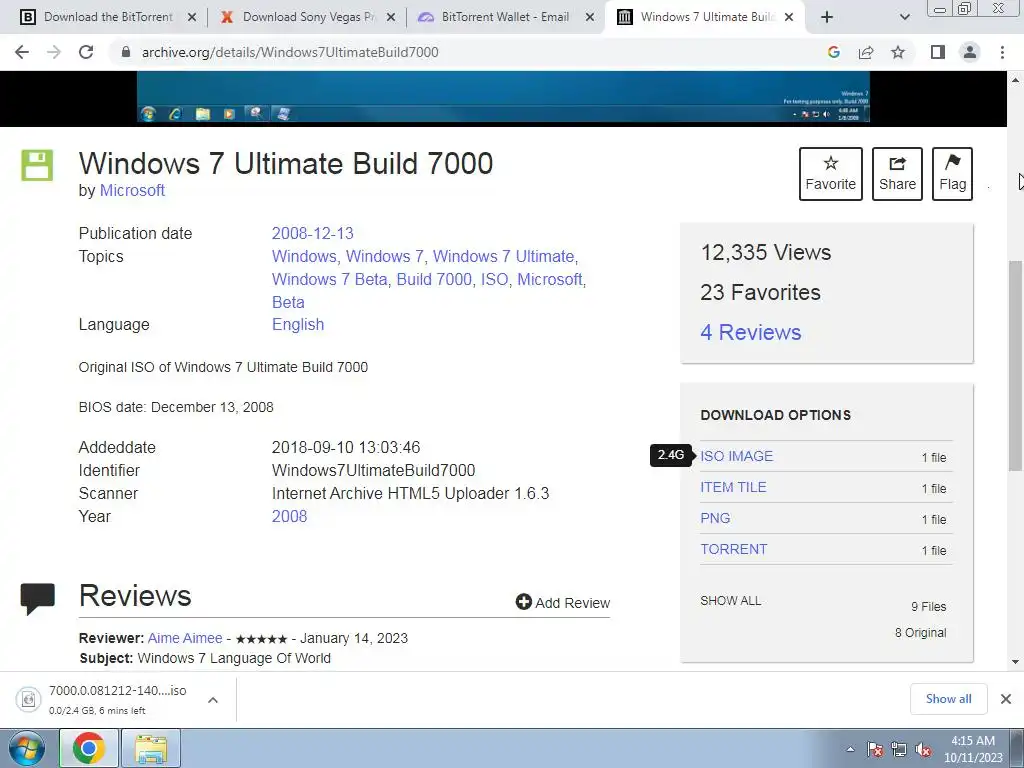1024x768 pixels.
Task: Open Chrome three-dot menu
Action: point(1002,52)
